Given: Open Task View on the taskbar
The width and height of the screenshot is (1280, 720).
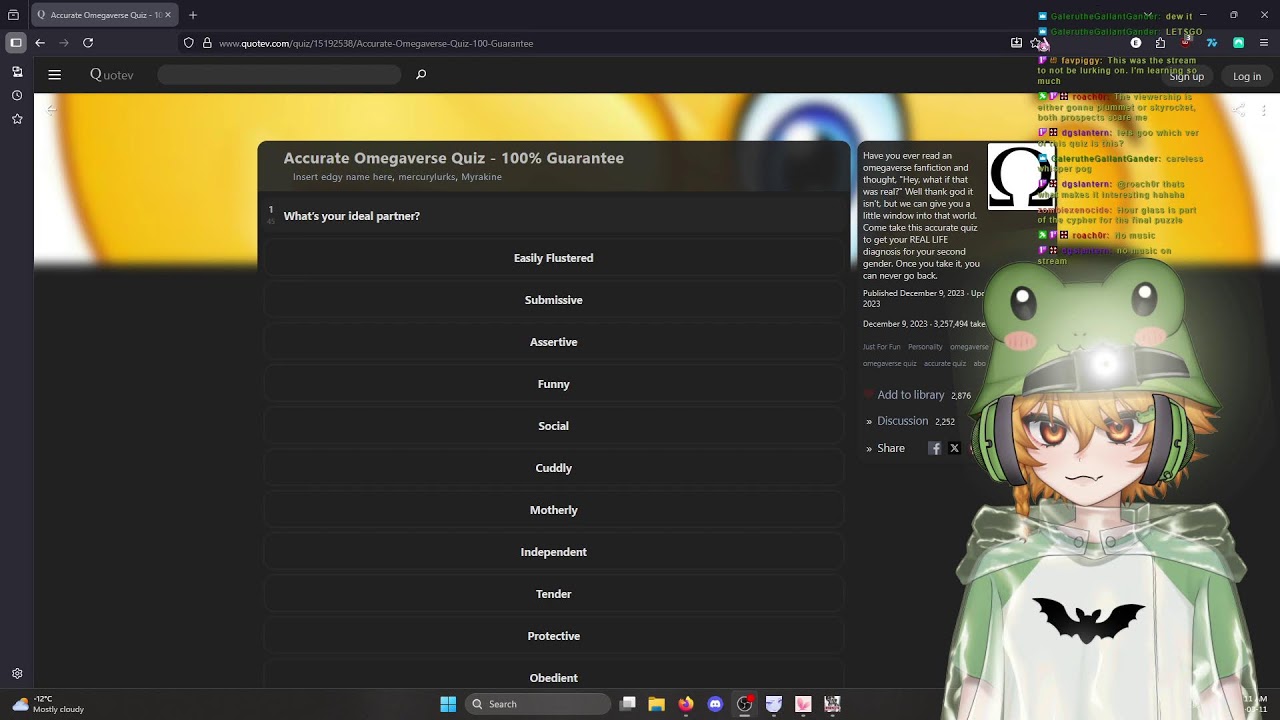Looking at the screenshot, I should (628, 704).
